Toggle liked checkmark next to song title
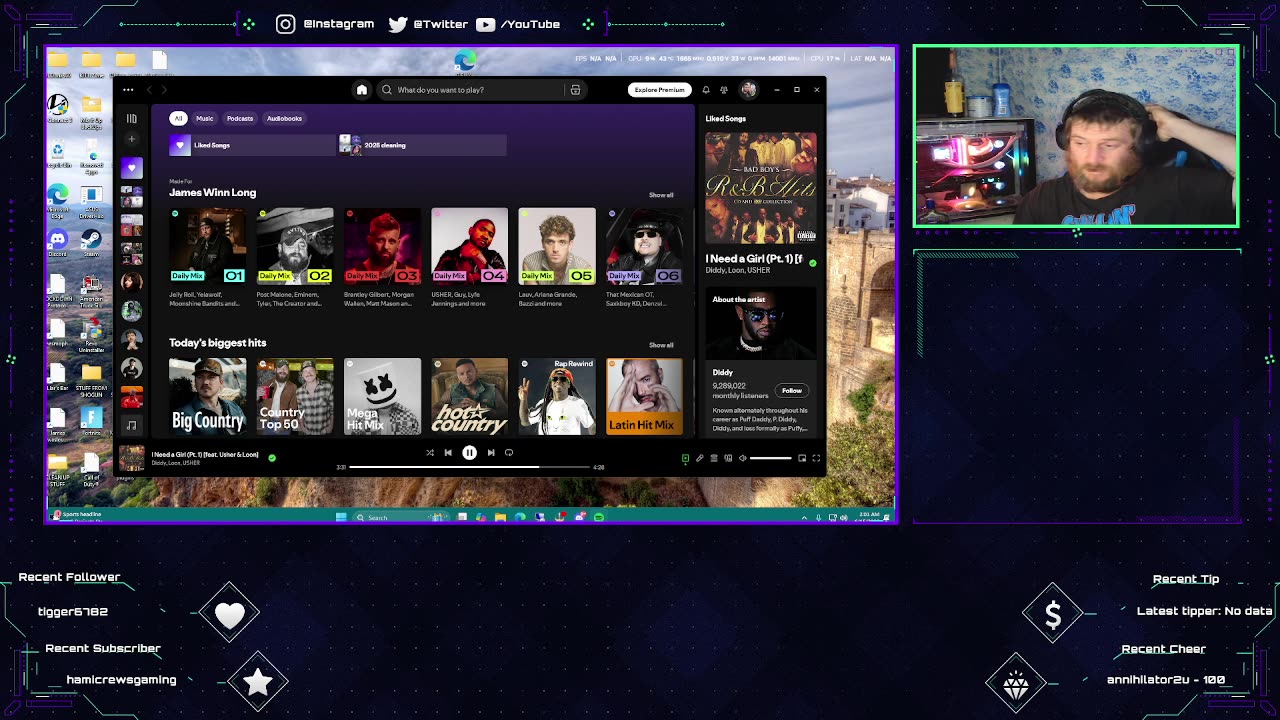1280x720 pixels. [x=272, y=458]
